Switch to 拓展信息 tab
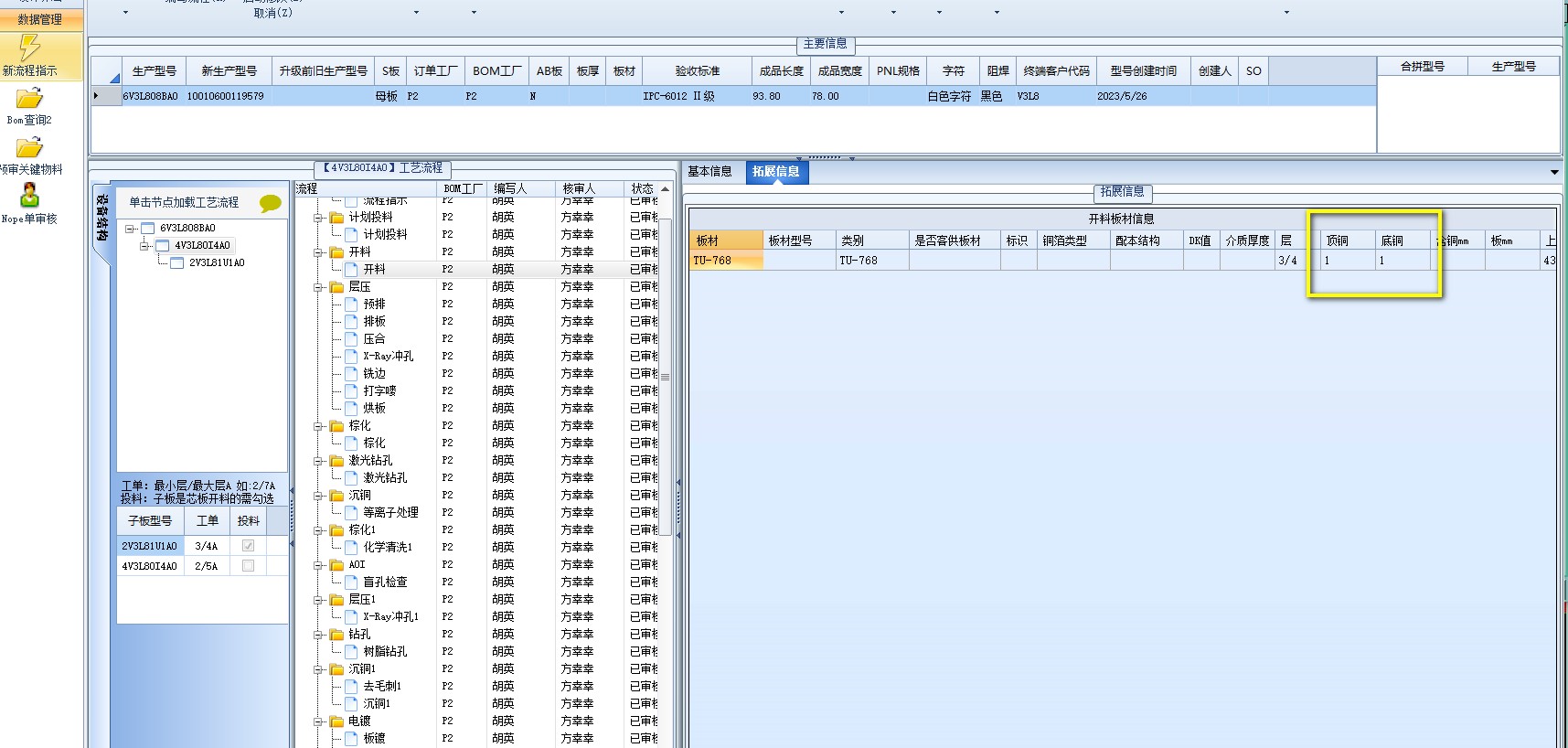Viewport: 1568px width, 748px height. coord(776,172)
